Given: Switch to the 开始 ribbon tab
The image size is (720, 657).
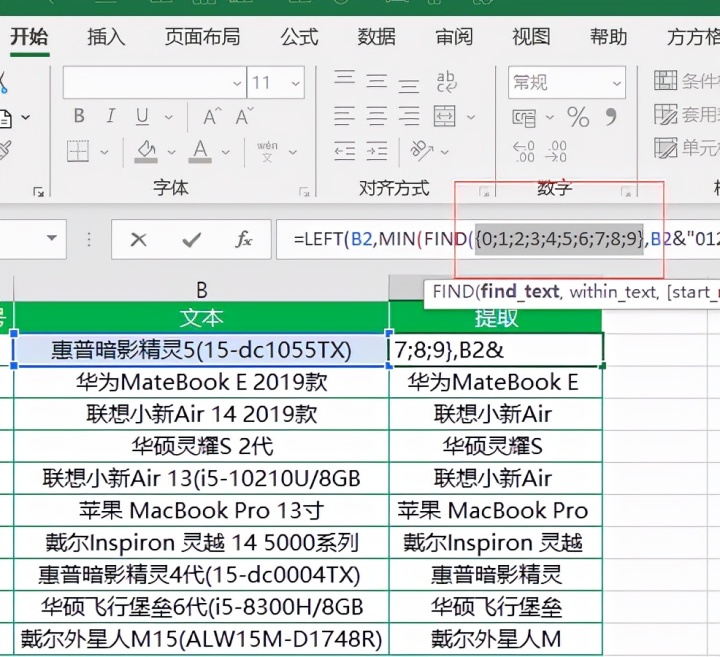Looking at the screenshot, I should tap(29, 37).
